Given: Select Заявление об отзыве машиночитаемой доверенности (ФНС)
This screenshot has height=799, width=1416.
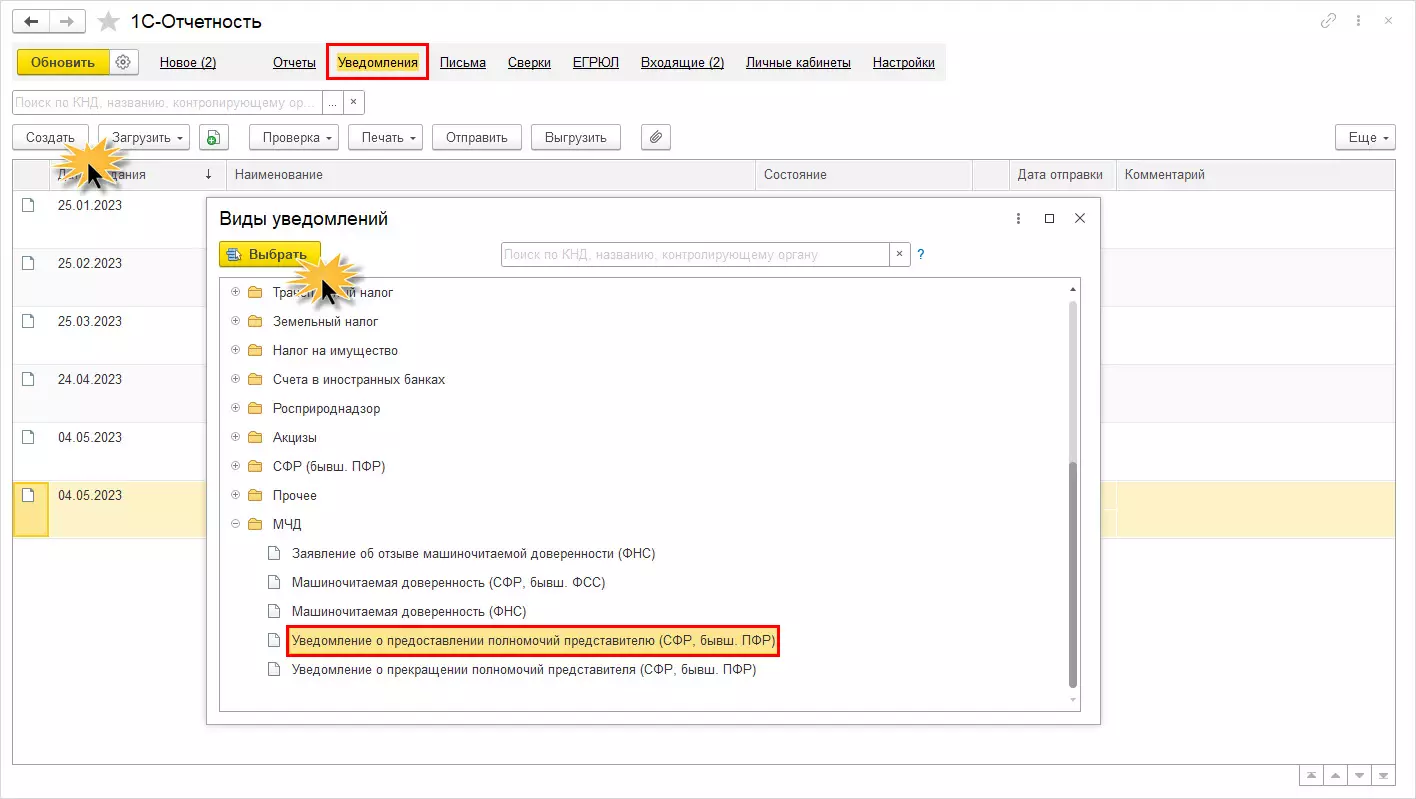Looking at the screenshot, I should pos(473,553).
